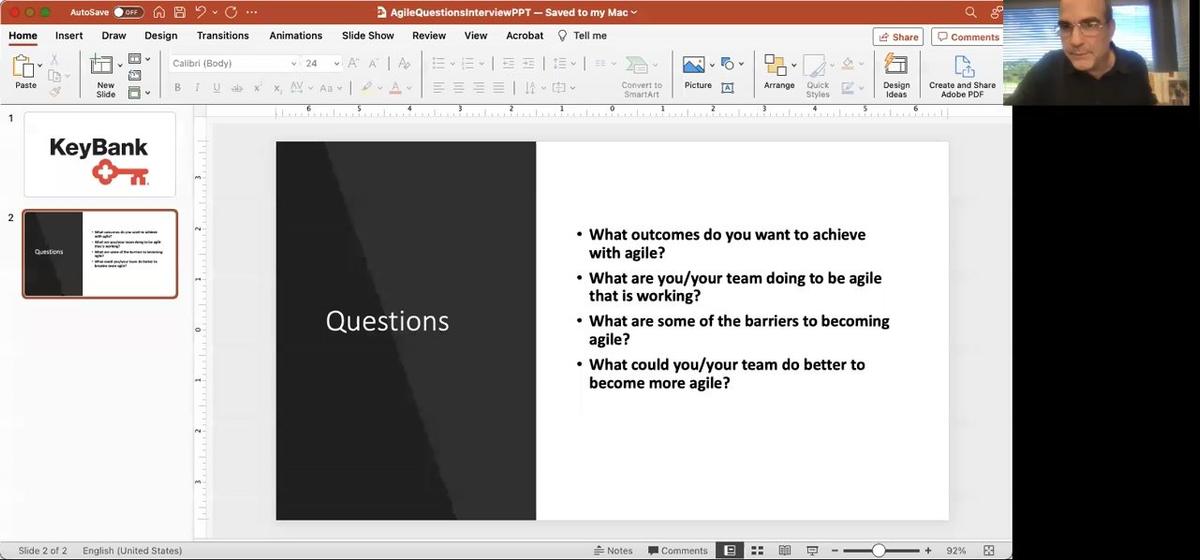Click Create and Share Adobe PDF icon

962,74
